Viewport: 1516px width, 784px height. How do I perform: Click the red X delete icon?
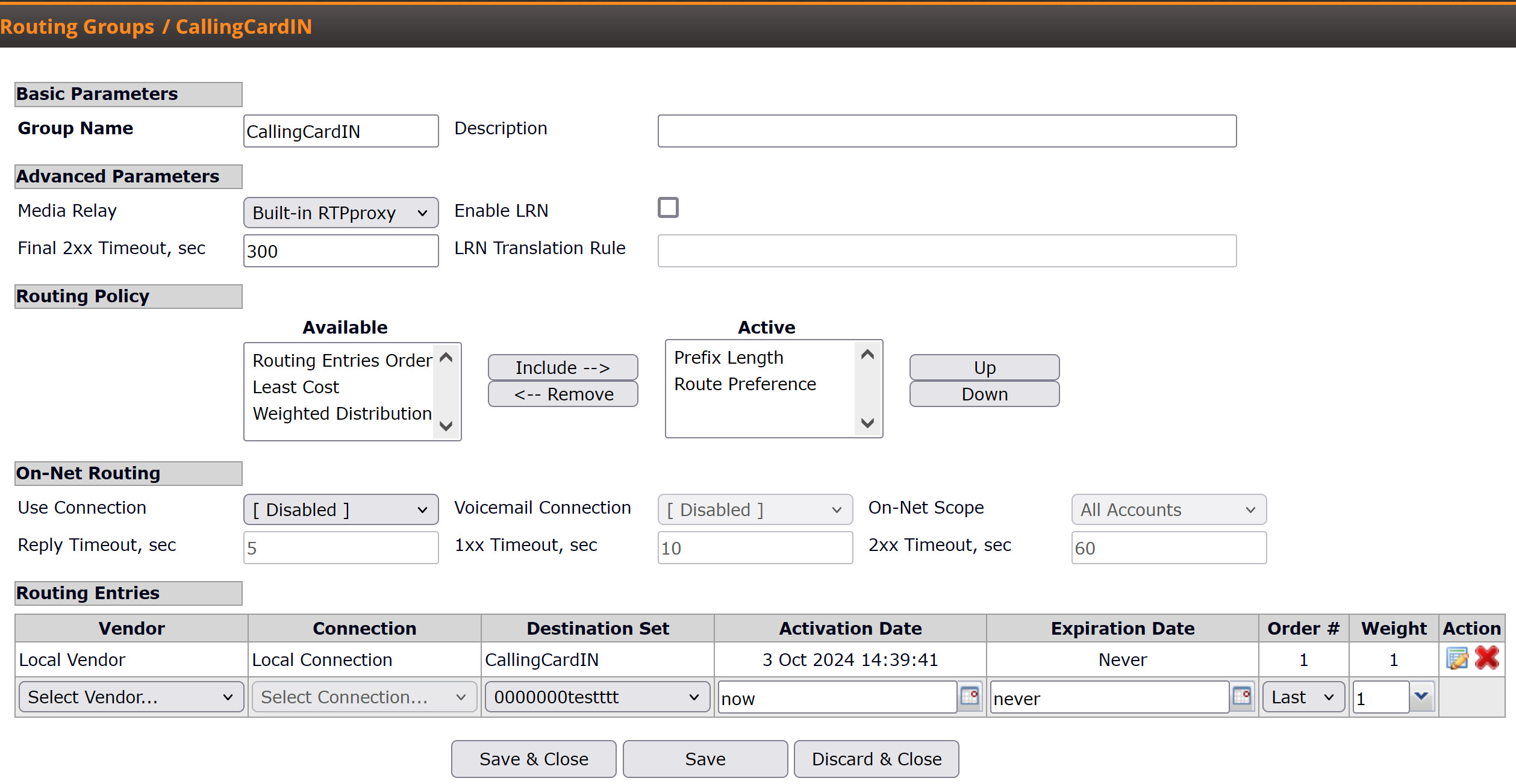[x=1486, y=659]
